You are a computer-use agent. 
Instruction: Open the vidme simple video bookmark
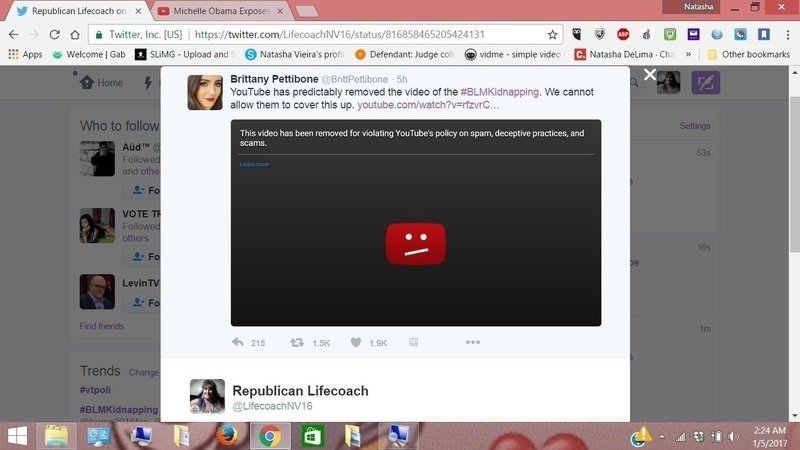point(513,54)
